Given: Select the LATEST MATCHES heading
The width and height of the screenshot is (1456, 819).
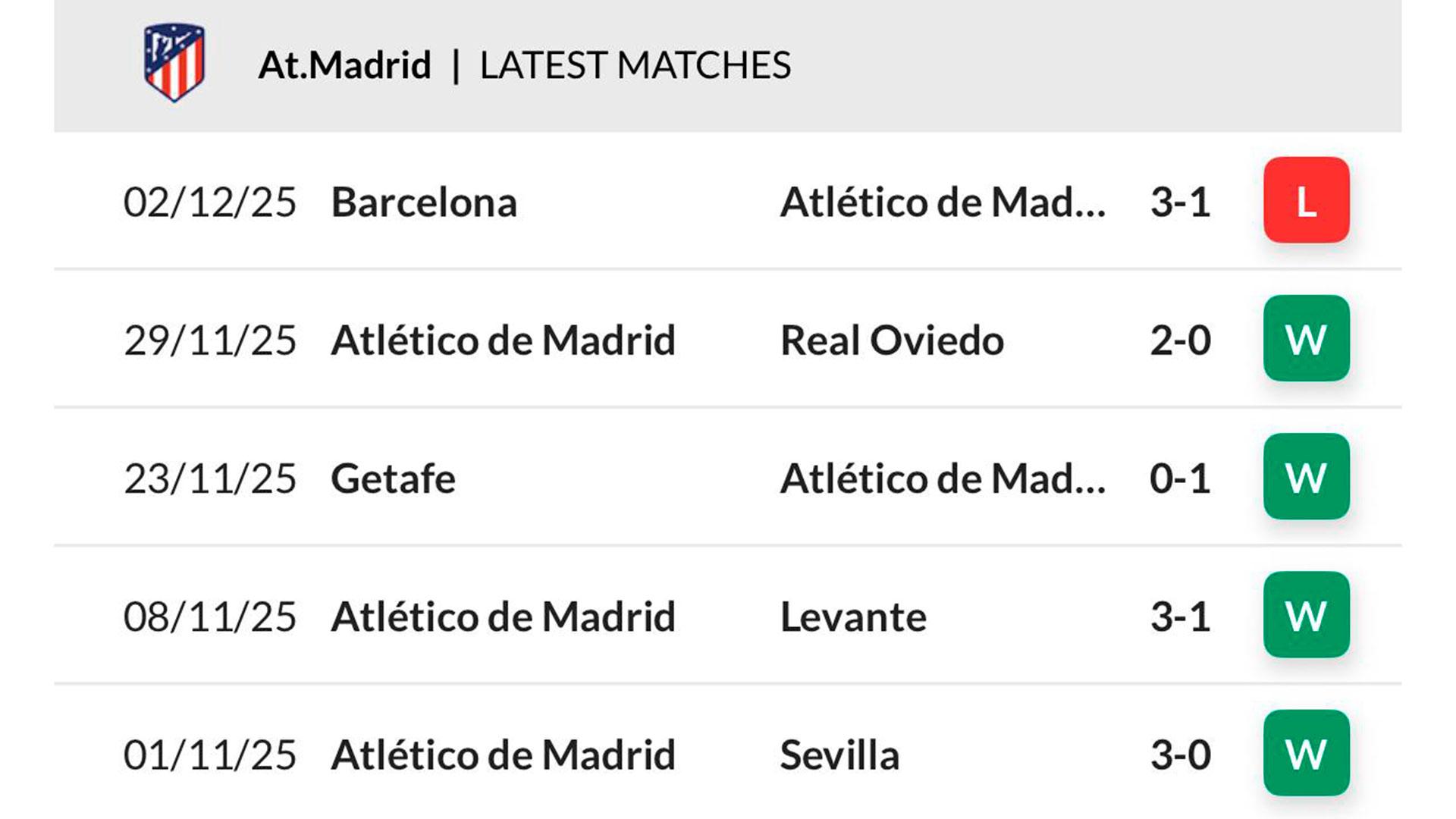Looking at the screenshot, I should tap(635, 65).
